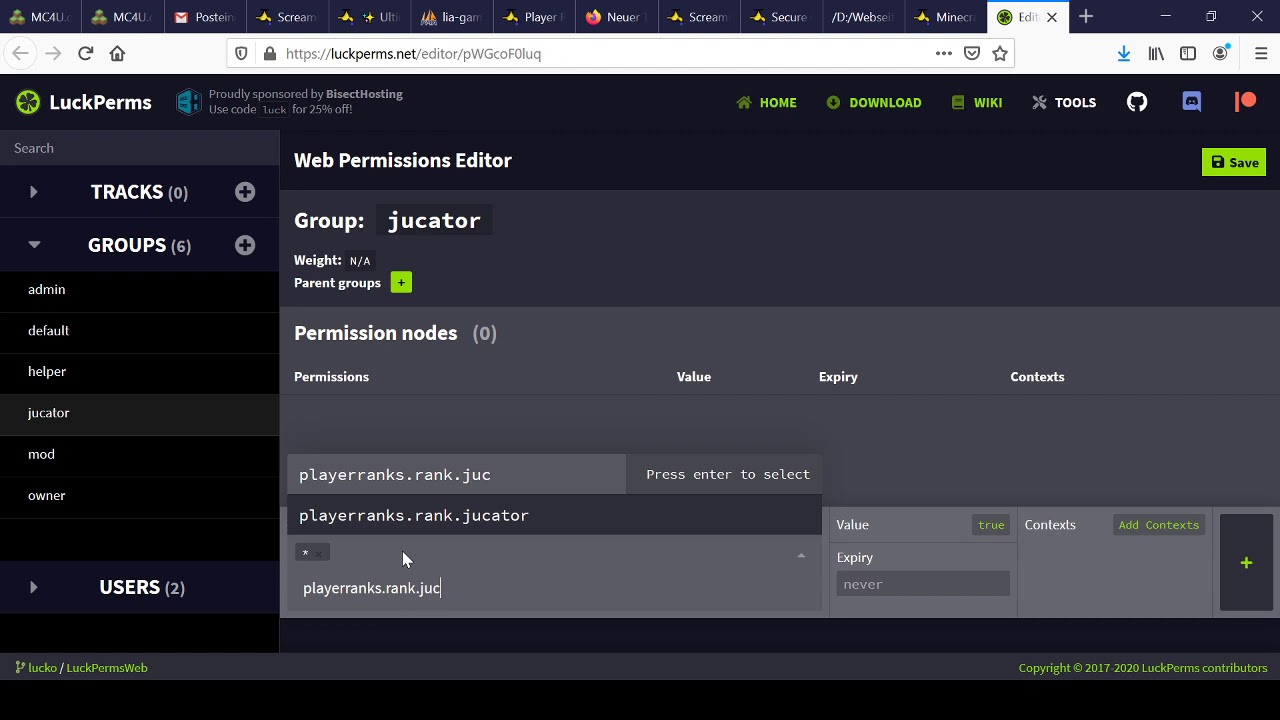
Task: Open the Library bookmarks icon
Action: pos(1156,53)
